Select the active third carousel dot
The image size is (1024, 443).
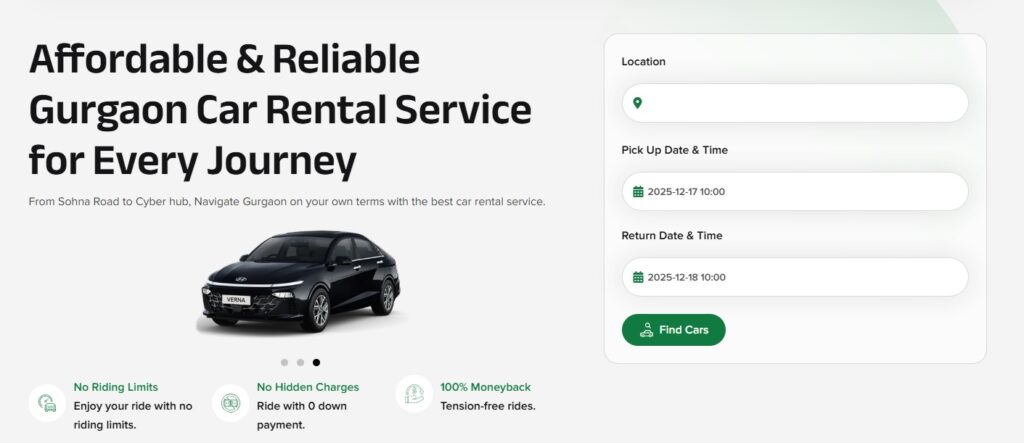[x=316, y=363]
